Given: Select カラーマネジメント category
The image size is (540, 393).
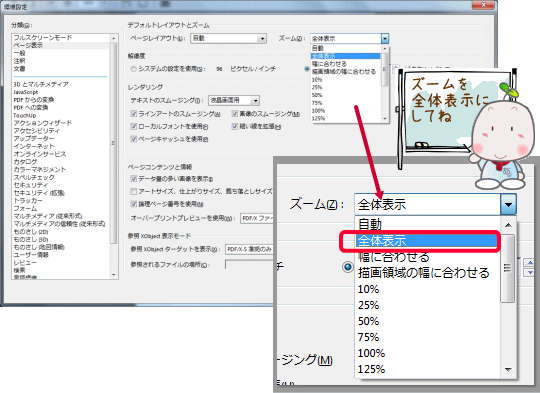Looking at the screenshot, I should click(x=40, y=169).
